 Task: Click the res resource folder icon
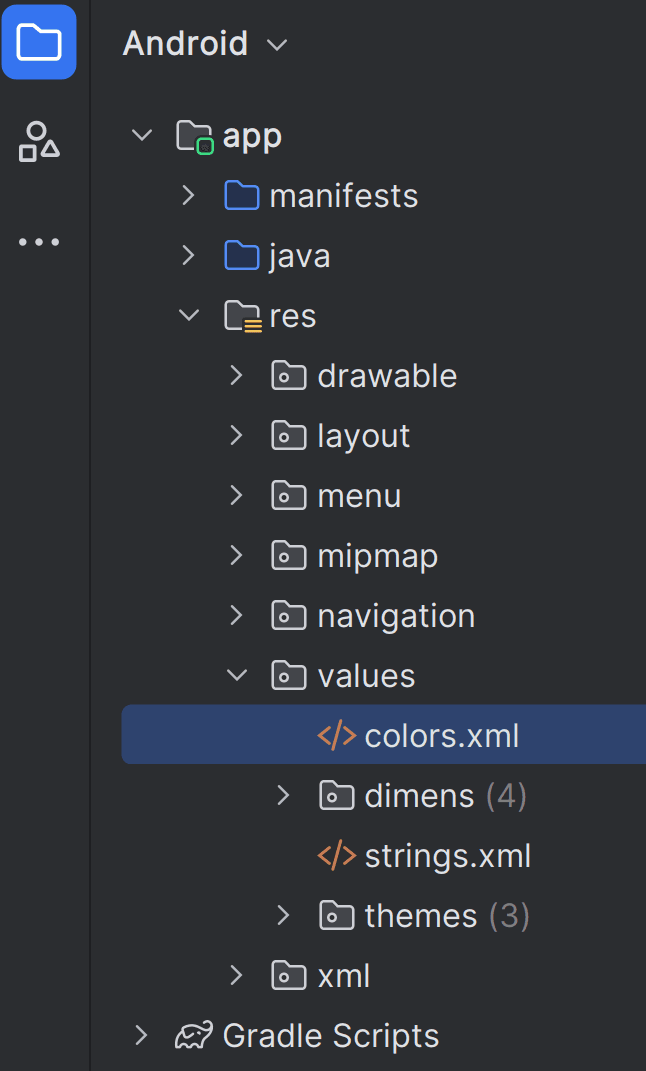pos(243,317)
